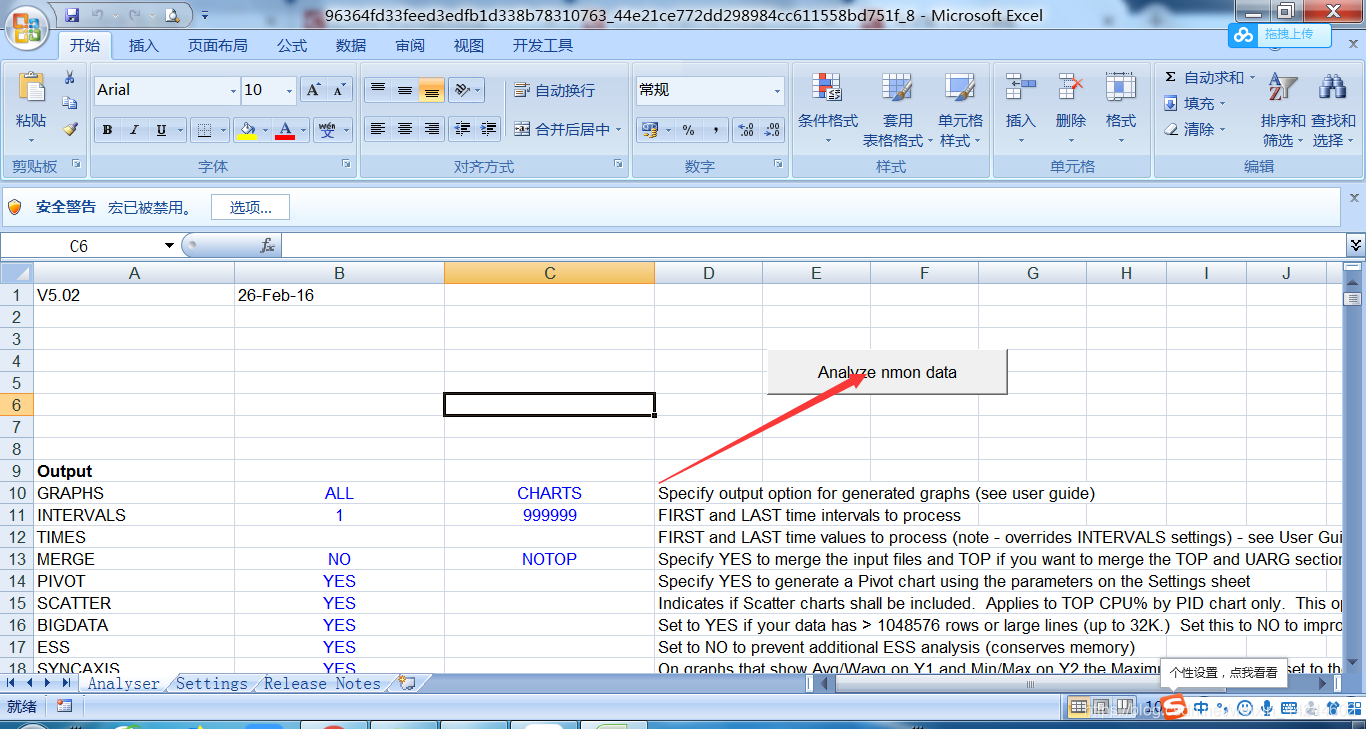The width and height of the screenshot is (1366, 729).
Task: Open the font size 10 dropdown
Action: coord(289,90)
